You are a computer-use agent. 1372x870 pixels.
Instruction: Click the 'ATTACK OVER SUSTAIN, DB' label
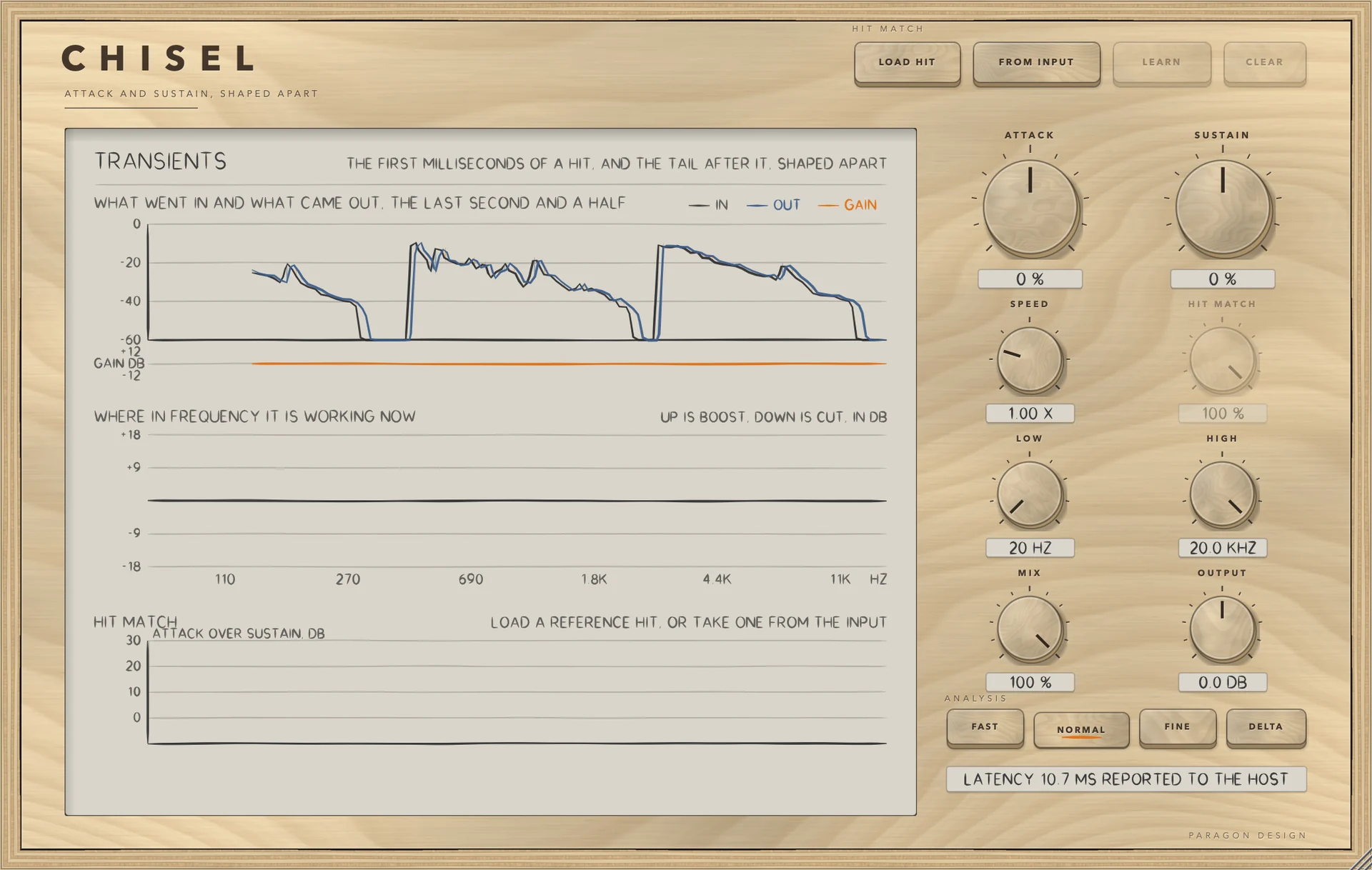tap(239, 634)
